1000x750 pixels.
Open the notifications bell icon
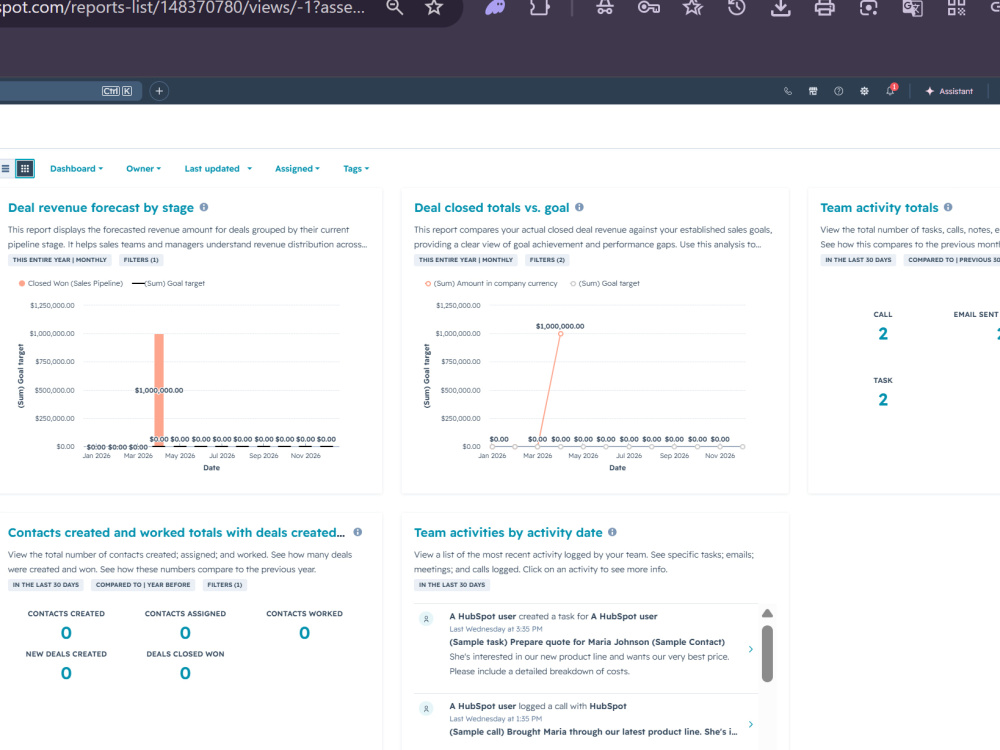tap(890, 91)
